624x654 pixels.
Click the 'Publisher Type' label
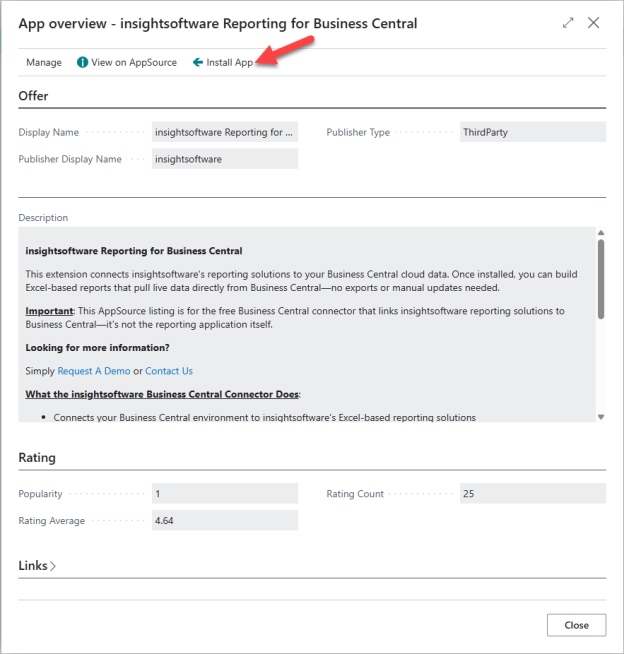tap(358, 132)
